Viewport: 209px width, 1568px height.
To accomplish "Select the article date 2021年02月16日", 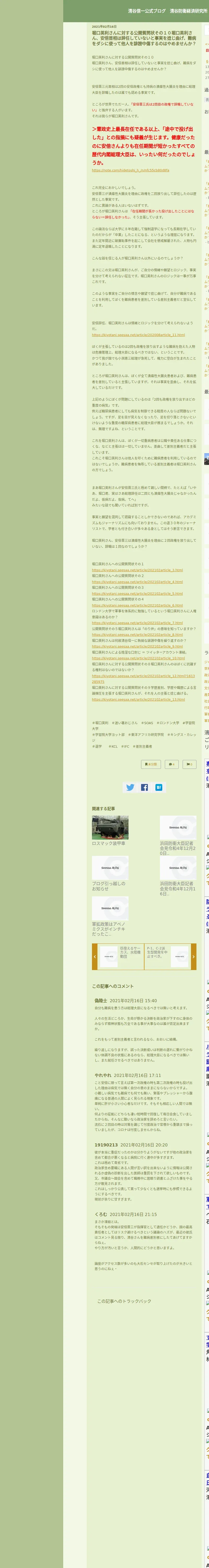I will point(104,27).
